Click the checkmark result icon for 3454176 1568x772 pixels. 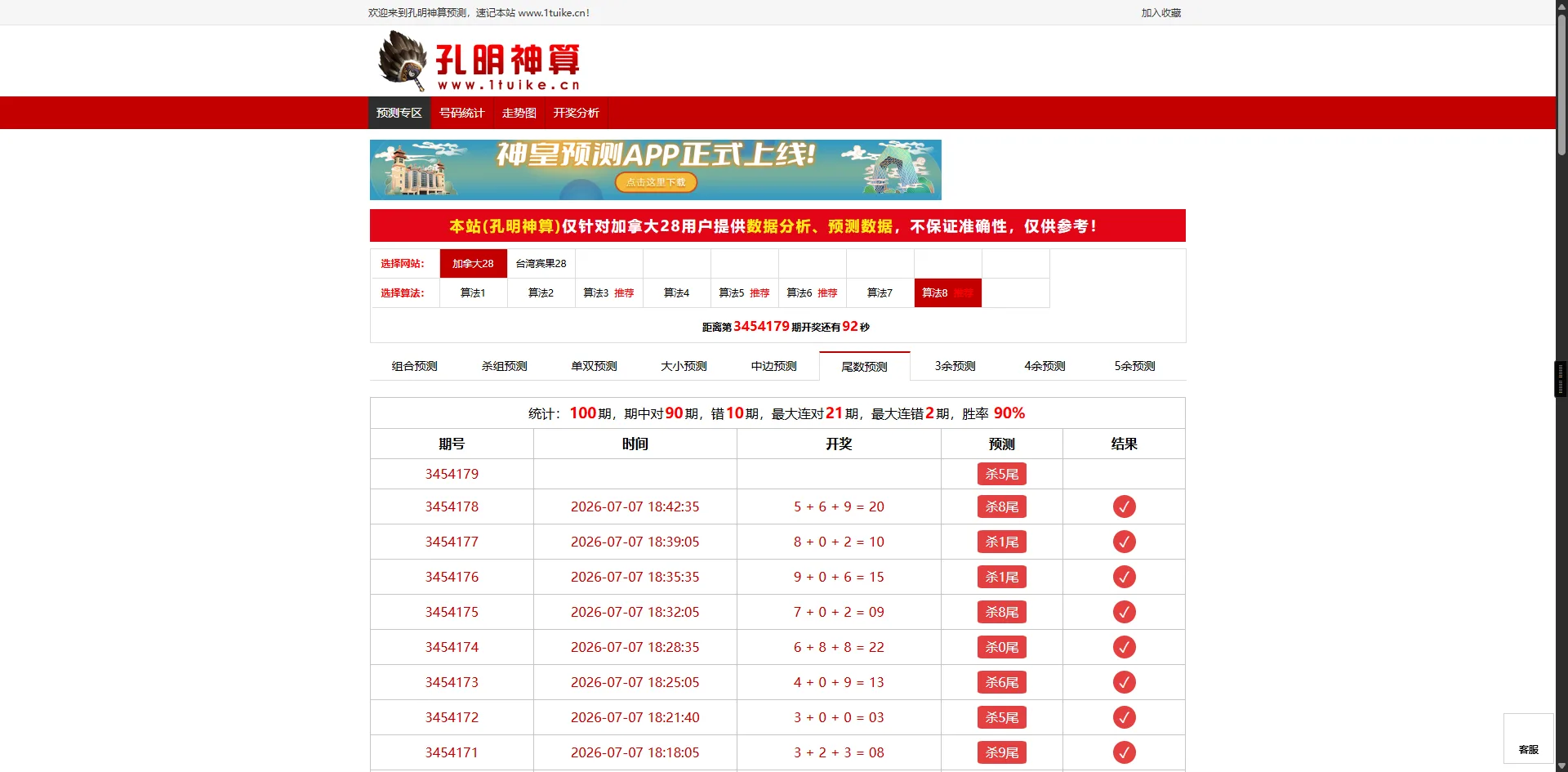1124,577
